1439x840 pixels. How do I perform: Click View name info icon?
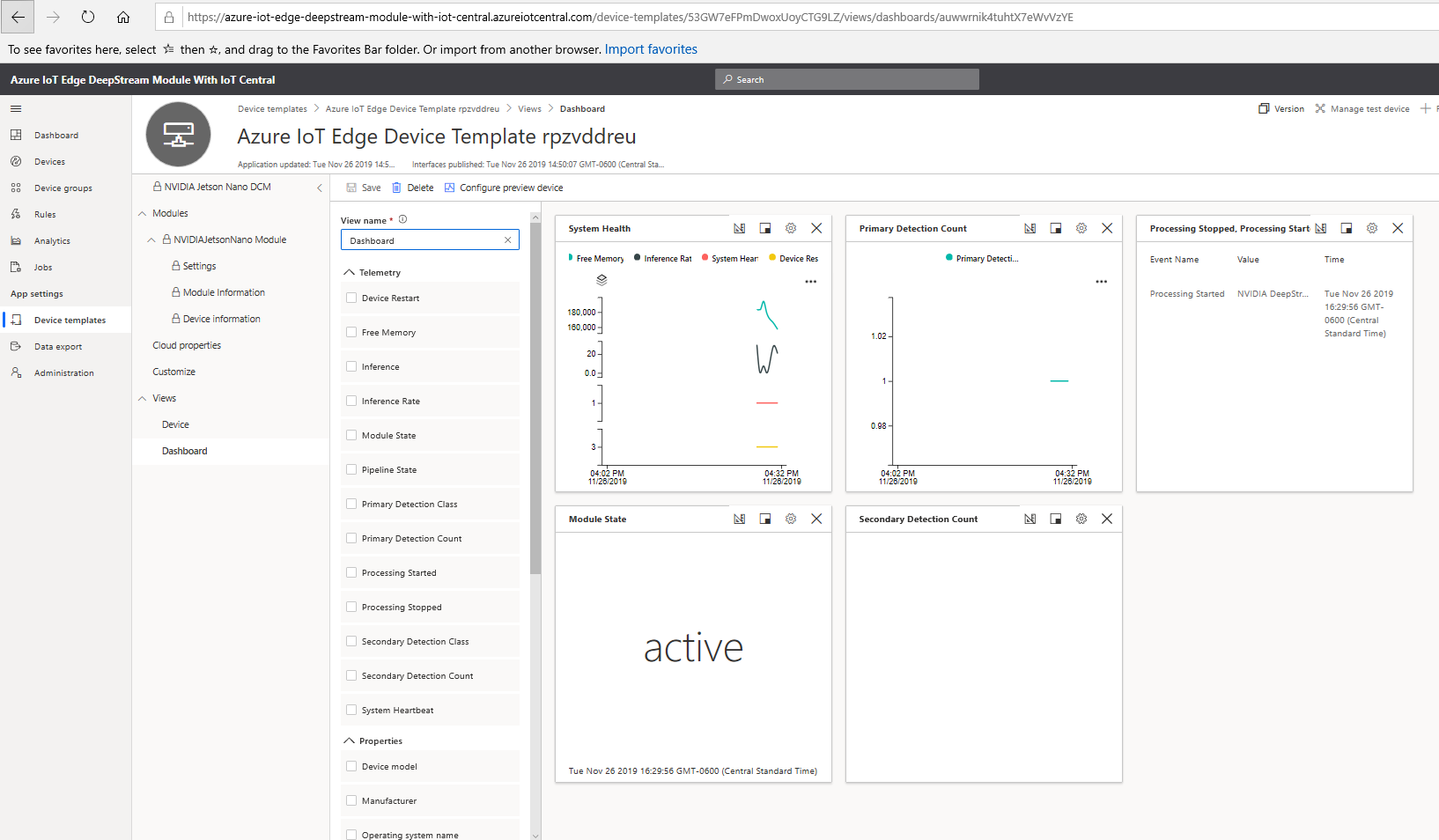pos(402,219)
